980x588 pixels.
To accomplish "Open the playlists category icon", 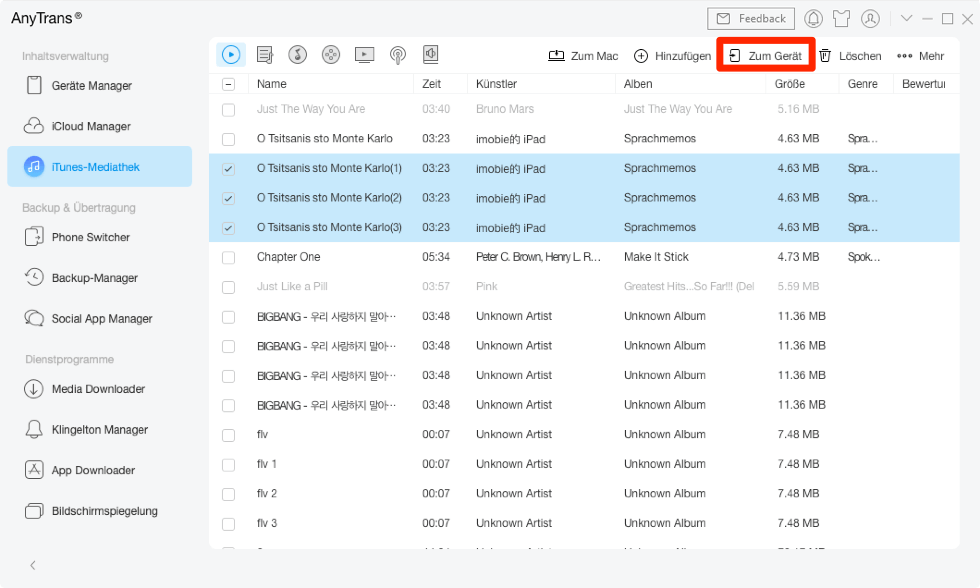I will [264, 55].
